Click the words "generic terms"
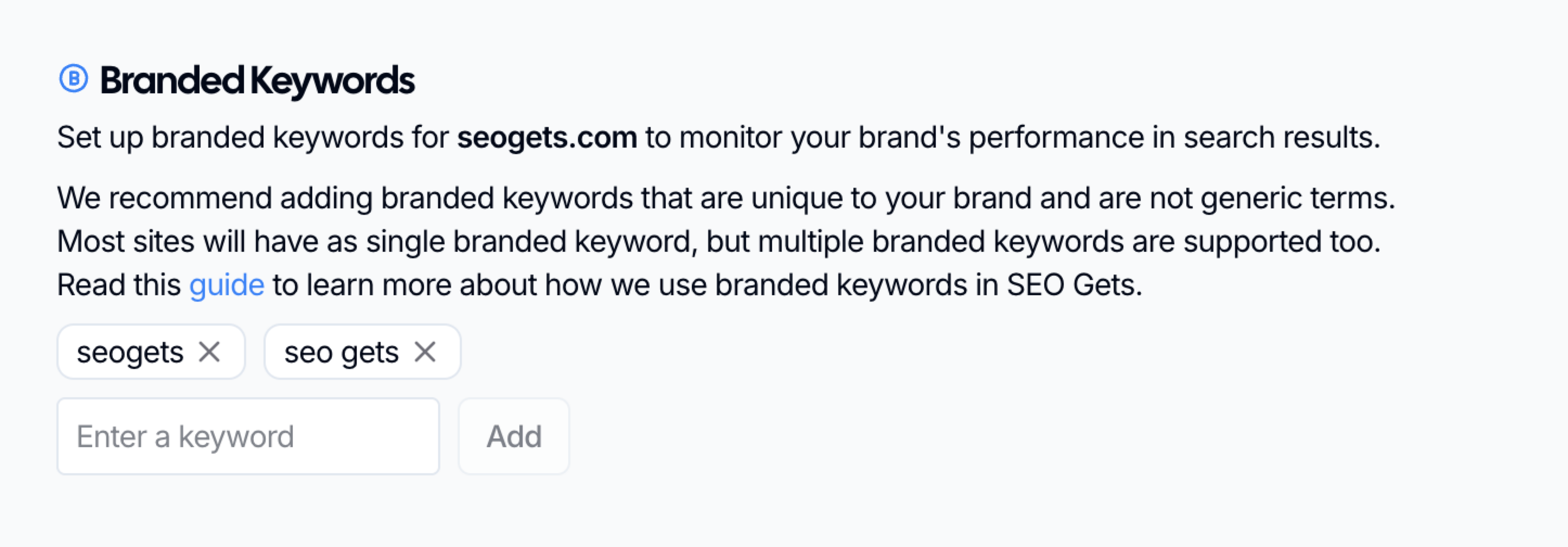 pyautogui.click(x=1296, y=199)
